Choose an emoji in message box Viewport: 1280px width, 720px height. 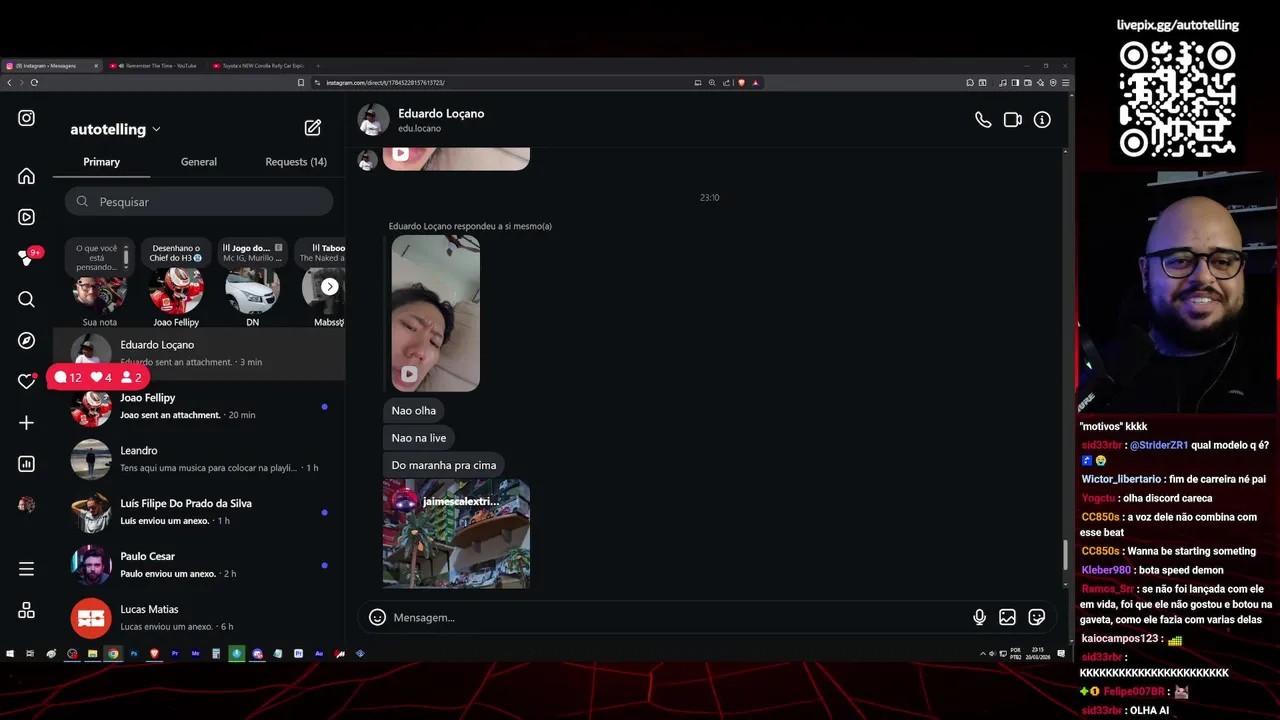coord(377,617)
